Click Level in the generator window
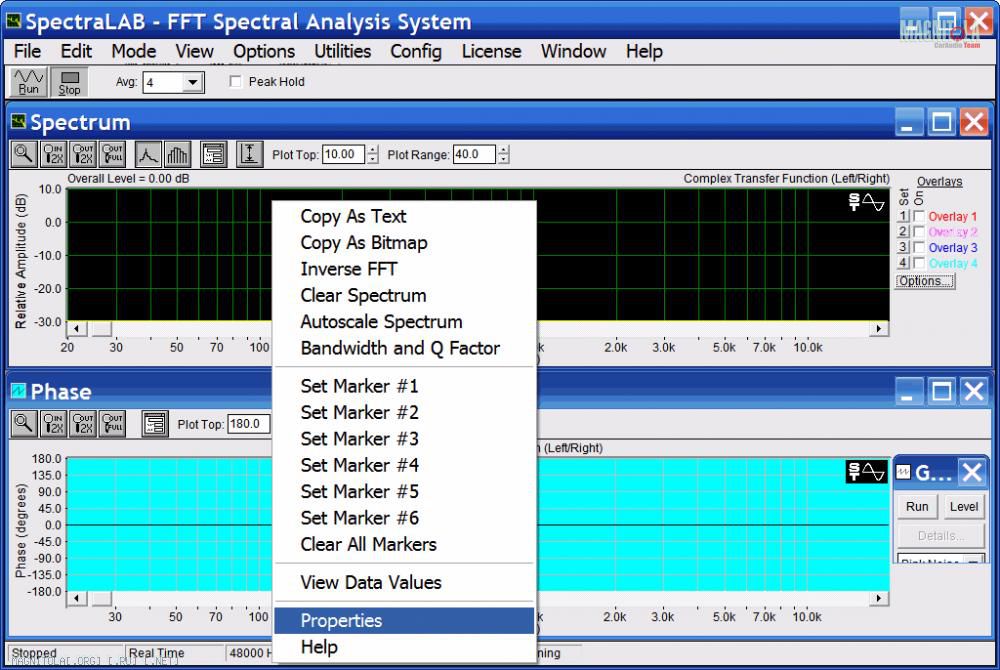 point(964,507)
